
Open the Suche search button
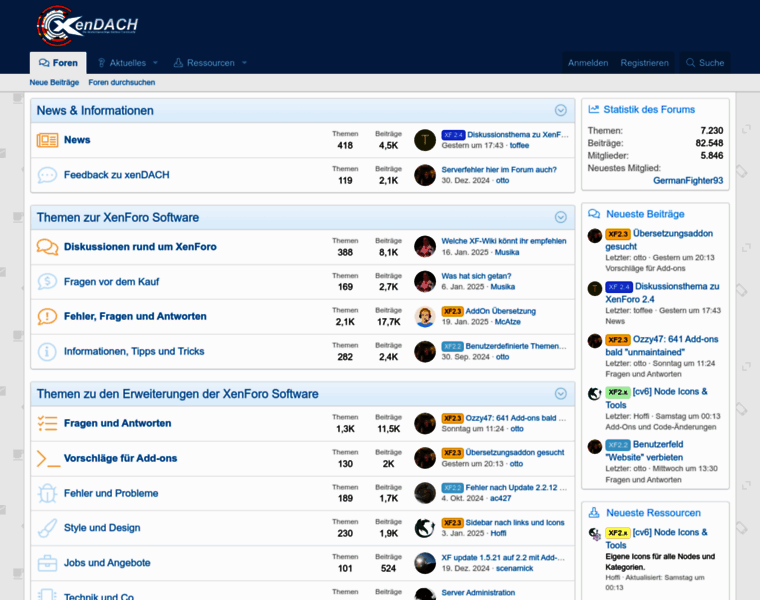705,63
